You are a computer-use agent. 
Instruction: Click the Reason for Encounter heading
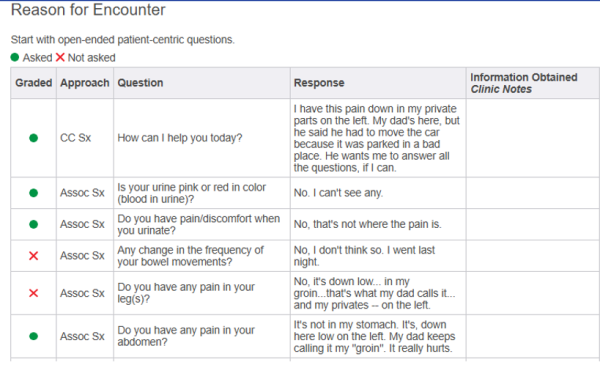pos(88,10)
